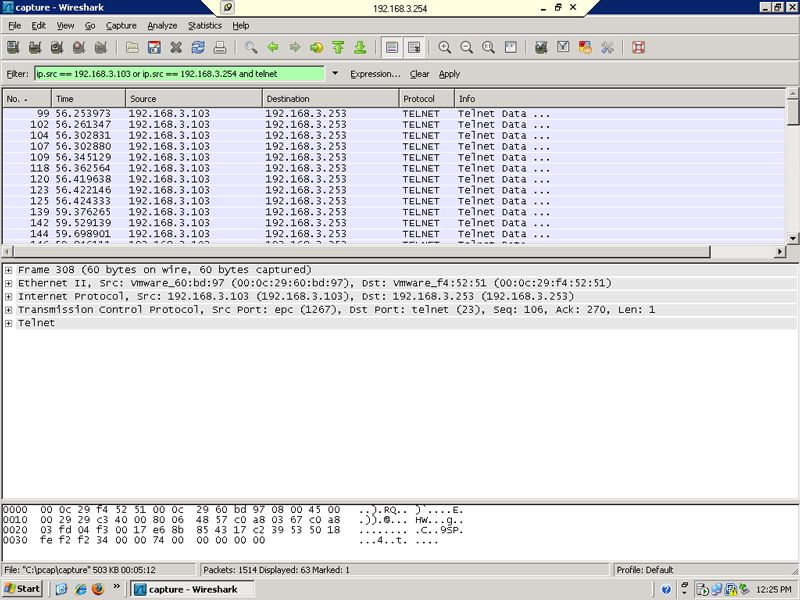Viewport: 800px width, 600px height.
Task: Open the filter Expression... builder
Action: pos(375,74)
